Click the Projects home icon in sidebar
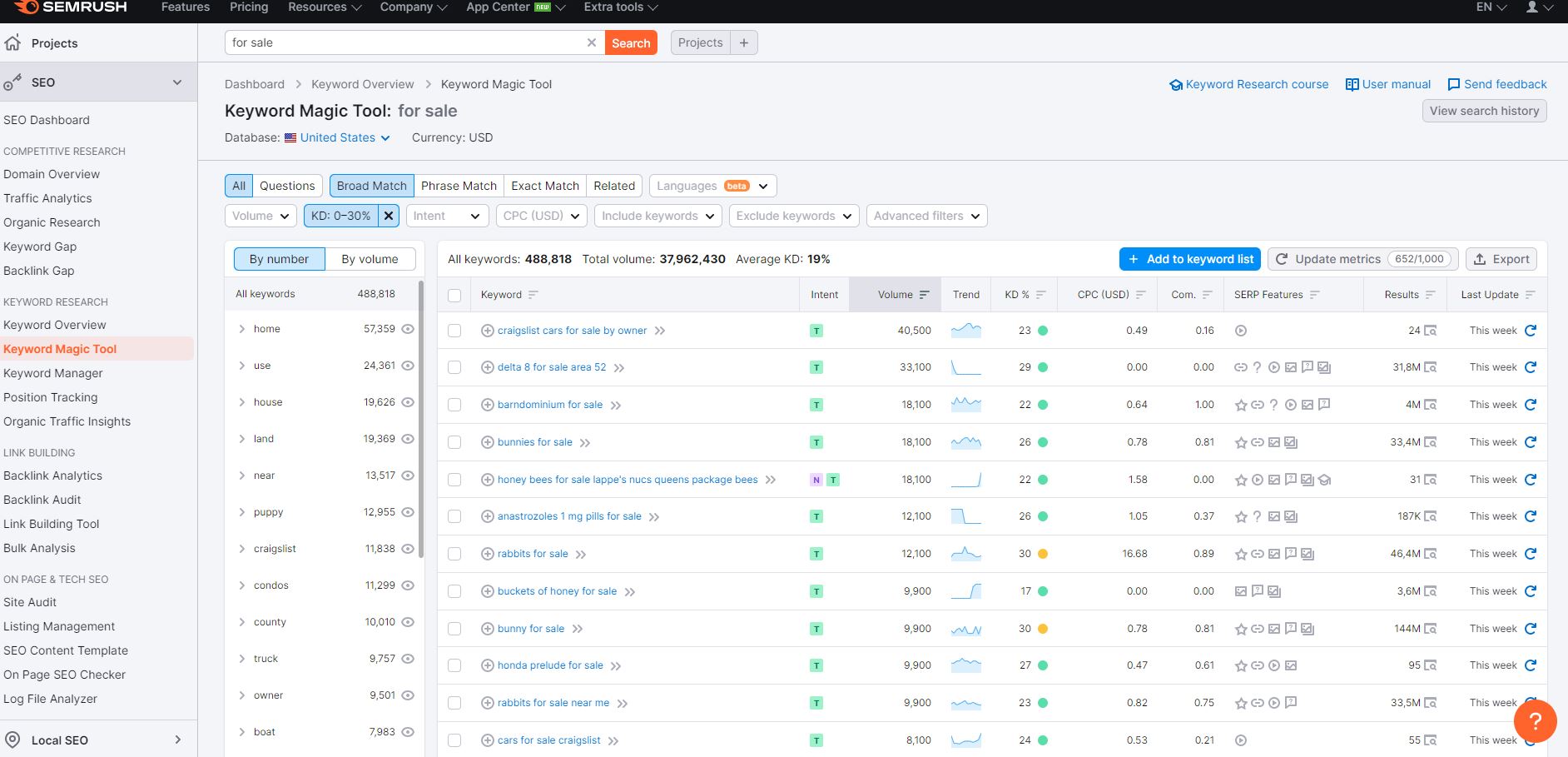The image size is (1568, 757). (x=12, y=42)
